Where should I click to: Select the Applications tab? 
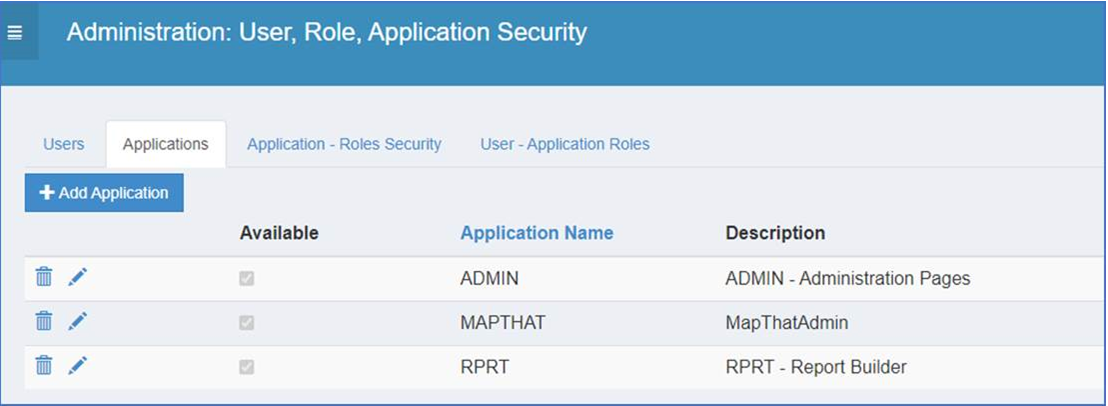pyautogui.click(x=165, y=144)
